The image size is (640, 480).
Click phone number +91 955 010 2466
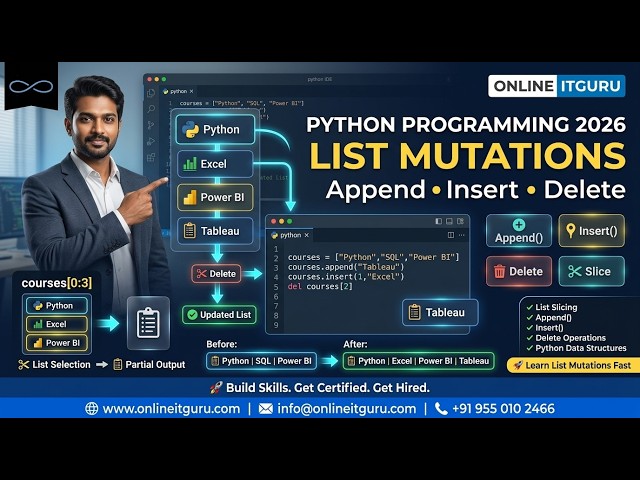[503, 409]
